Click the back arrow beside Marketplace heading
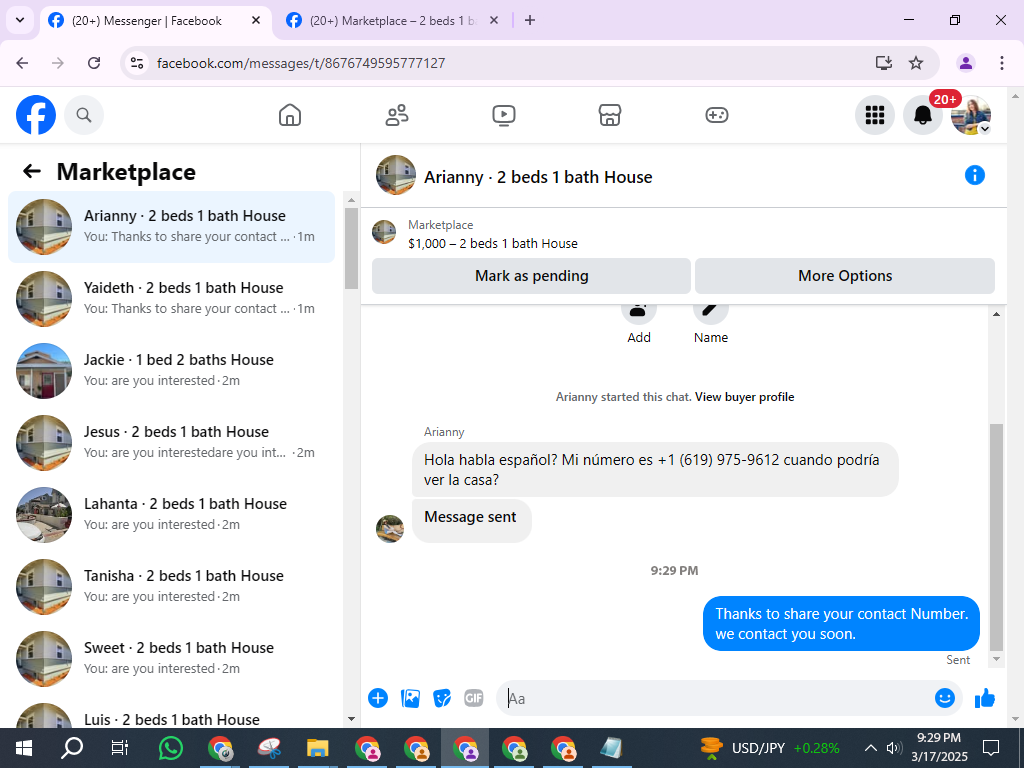Screen dimensions: 1024x768 coord(31,171)
